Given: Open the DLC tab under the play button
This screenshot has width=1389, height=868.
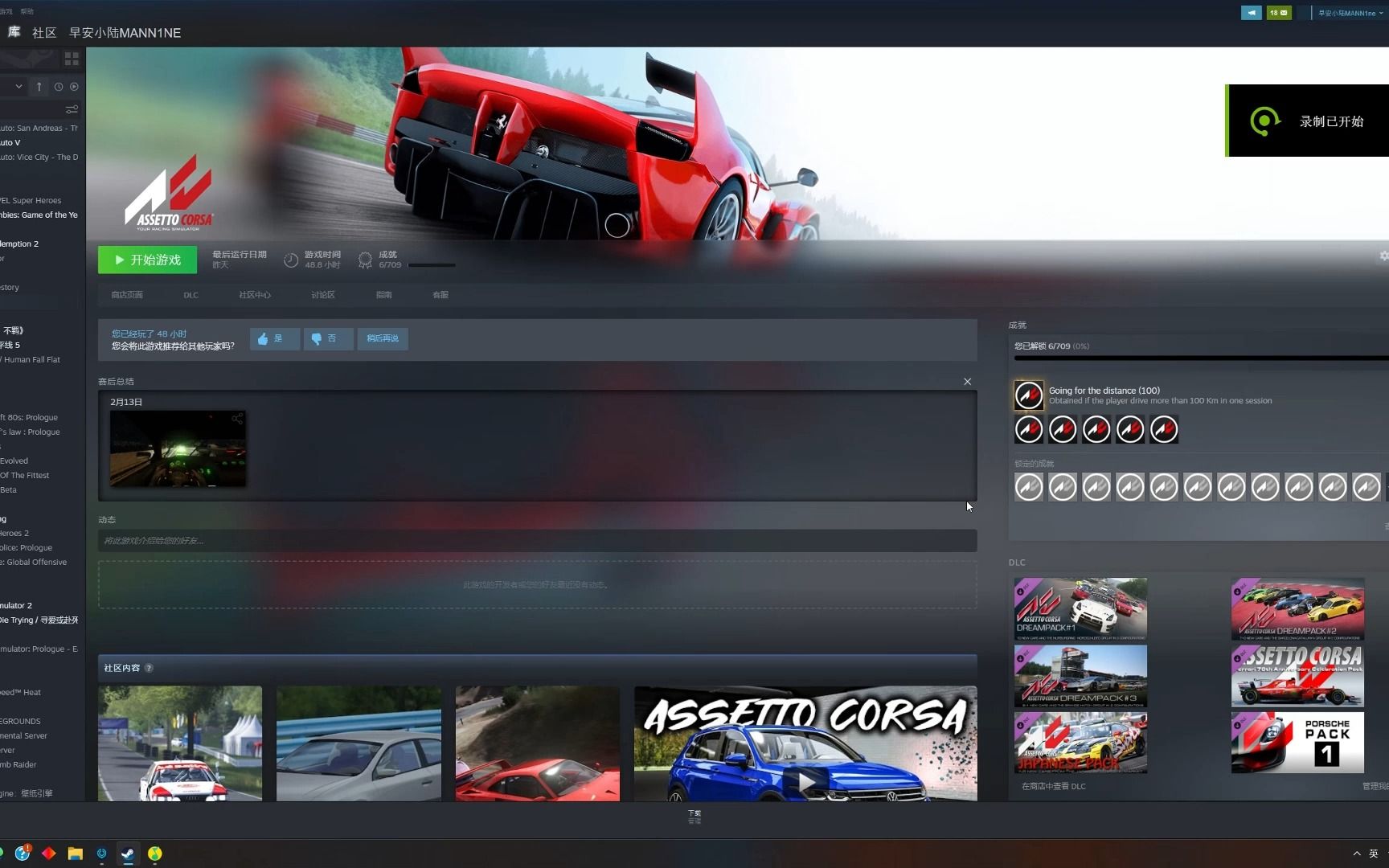Looking at the screenshot, I should [x=191, y=295].
